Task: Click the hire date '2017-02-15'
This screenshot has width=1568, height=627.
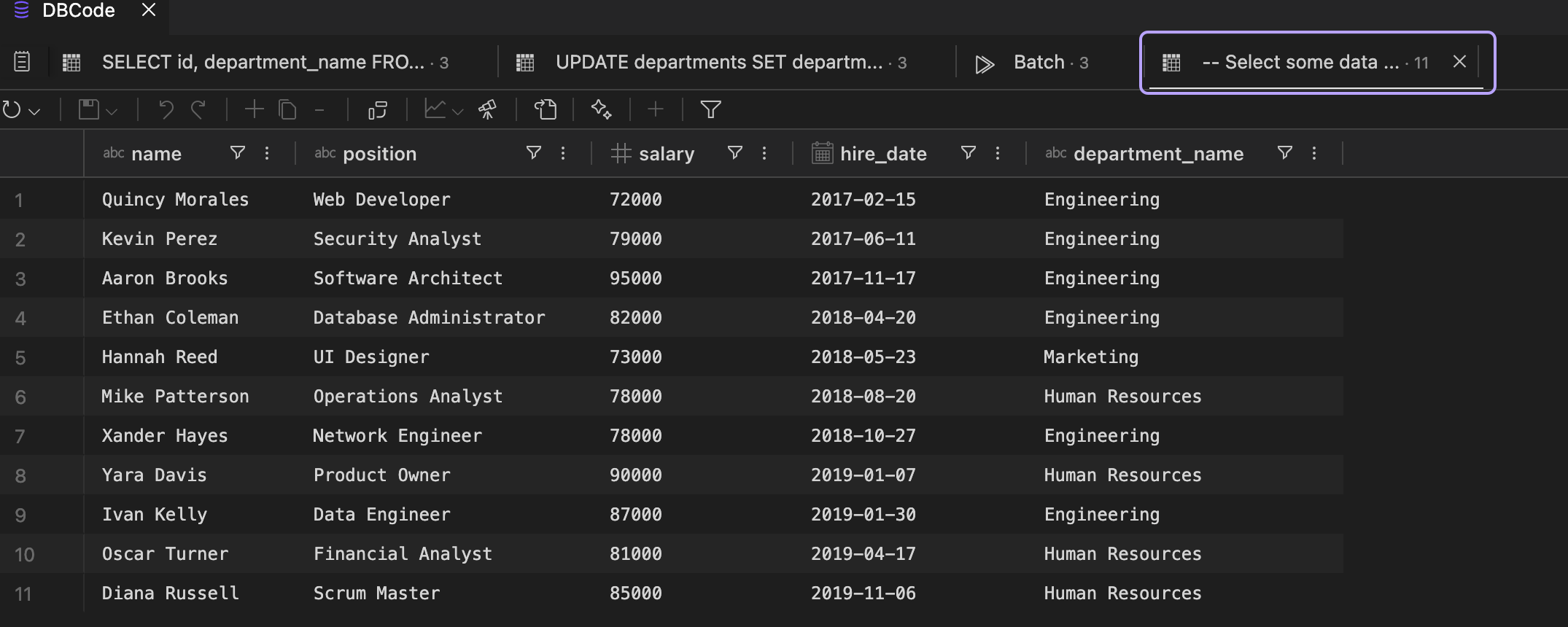Action: tap(863, 200)
